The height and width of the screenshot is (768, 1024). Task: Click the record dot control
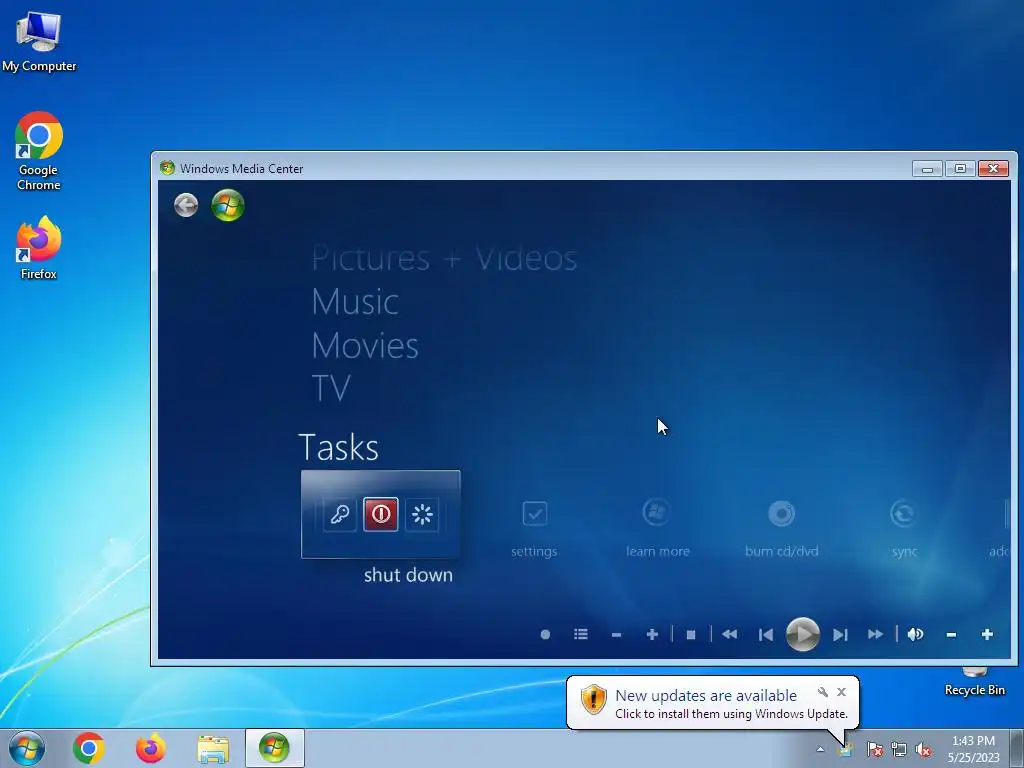pos(545,634)
